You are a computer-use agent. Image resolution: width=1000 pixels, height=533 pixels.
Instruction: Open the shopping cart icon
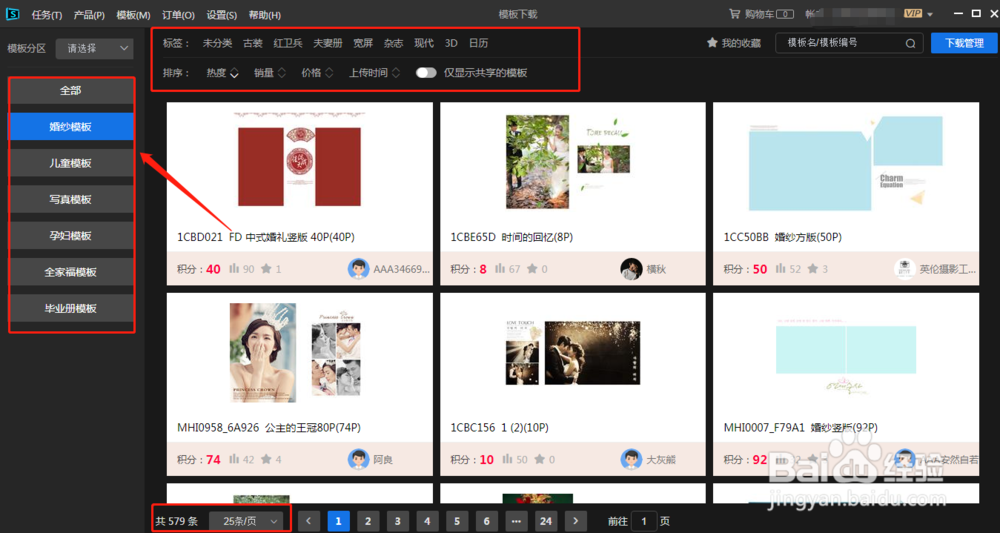click(735, 13)
